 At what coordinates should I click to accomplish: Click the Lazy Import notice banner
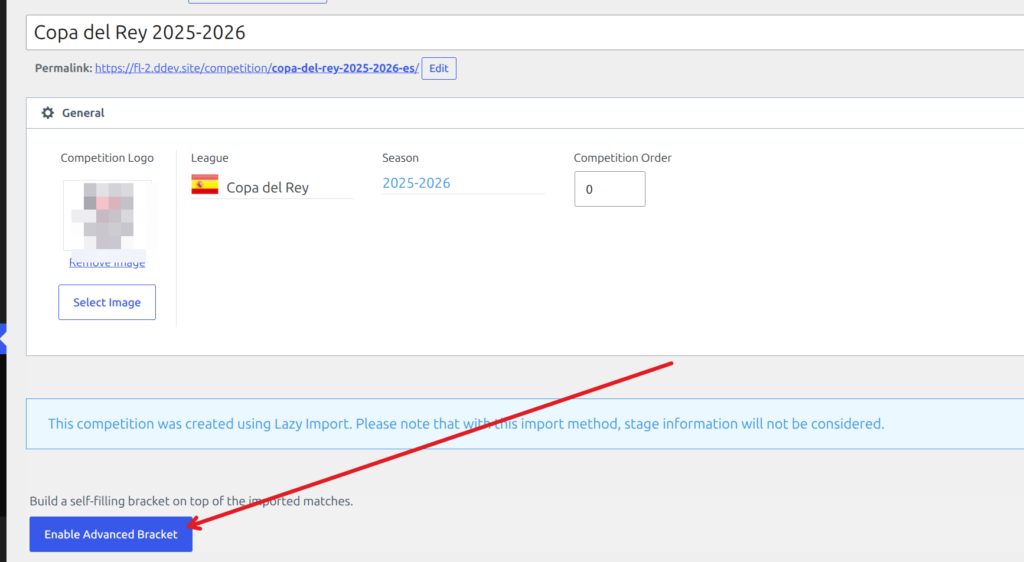click(525, 424)
